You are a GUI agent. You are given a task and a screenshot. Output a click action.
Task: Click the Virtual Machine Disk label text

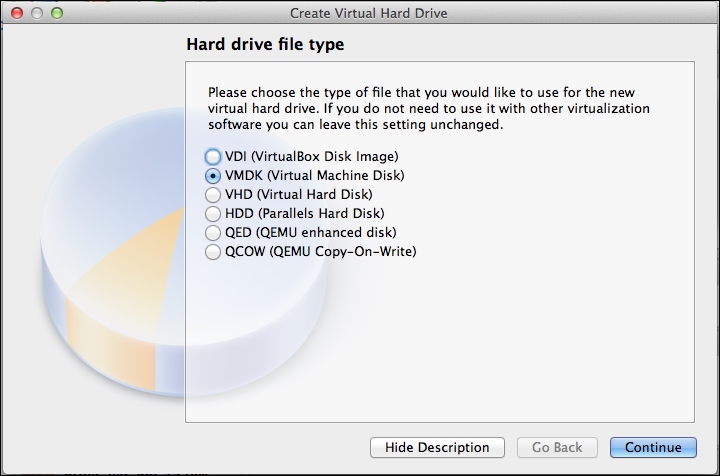(336, 176)
